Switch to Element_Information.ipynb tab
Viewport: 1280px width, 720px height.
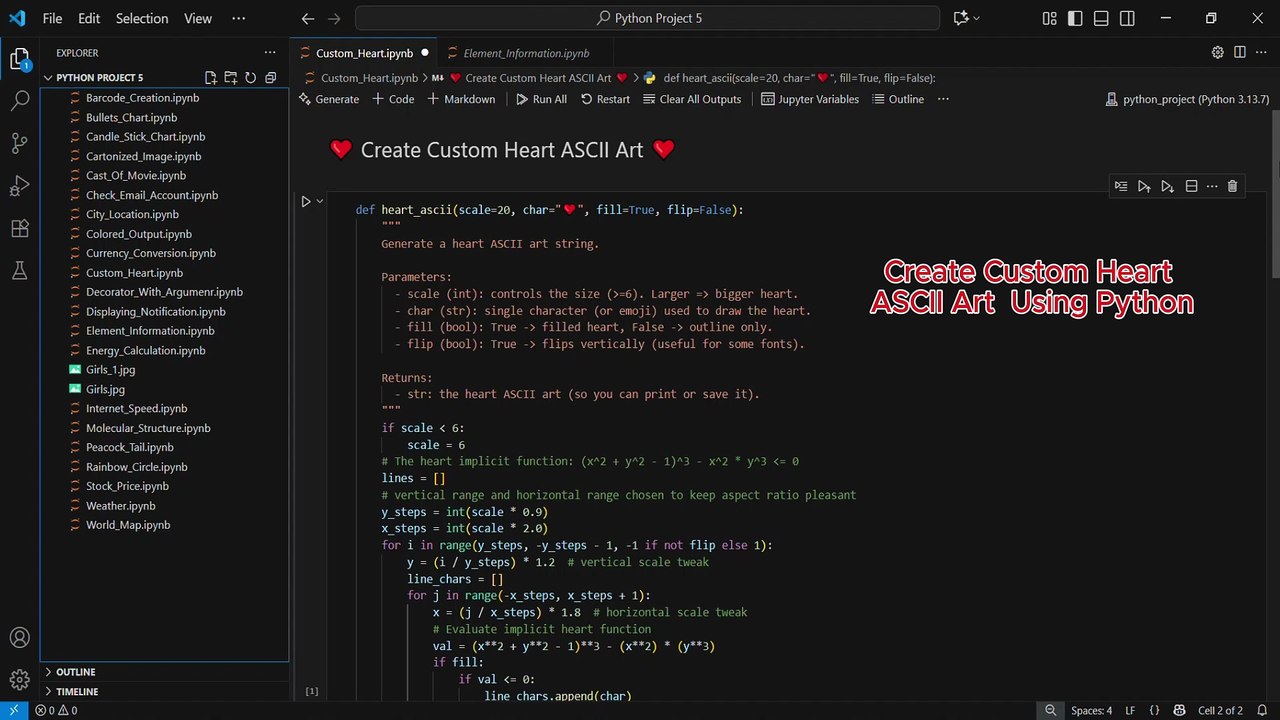pos(526,53)
